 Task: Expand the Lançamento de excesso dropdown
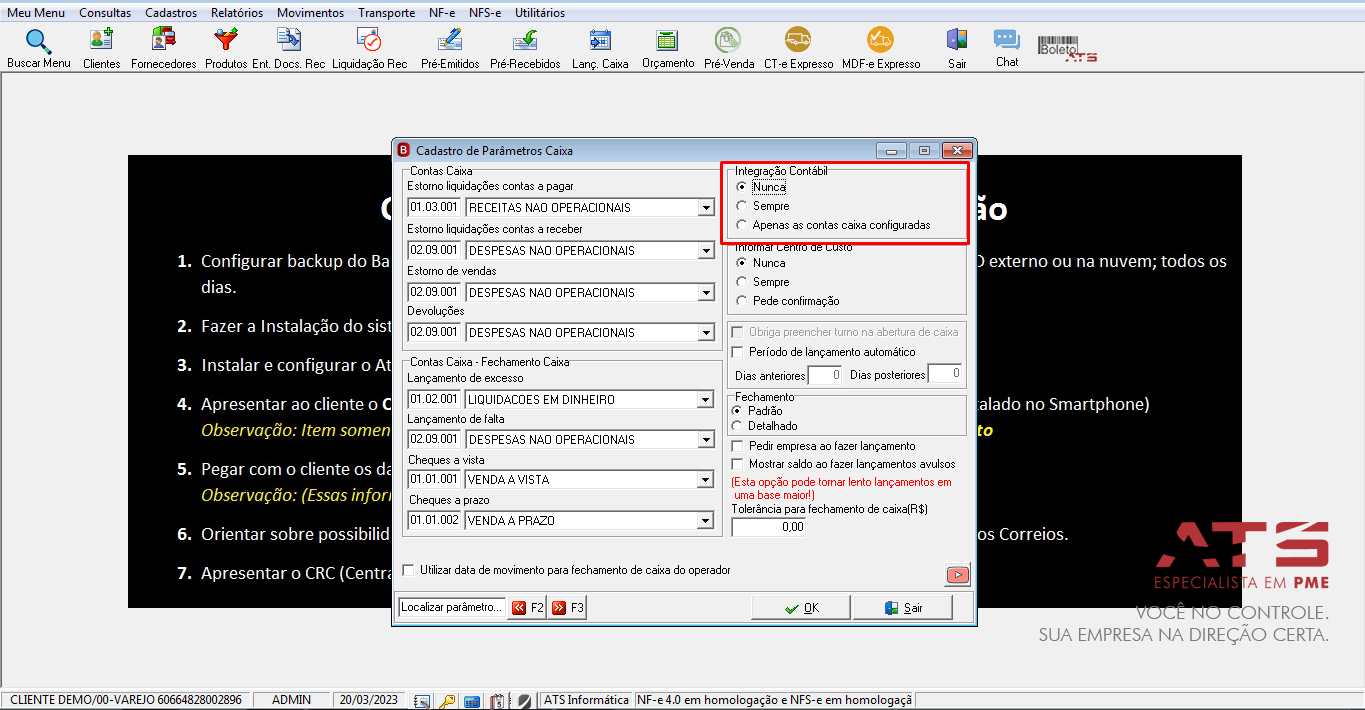pyautogui.click(x=706, y=400)
